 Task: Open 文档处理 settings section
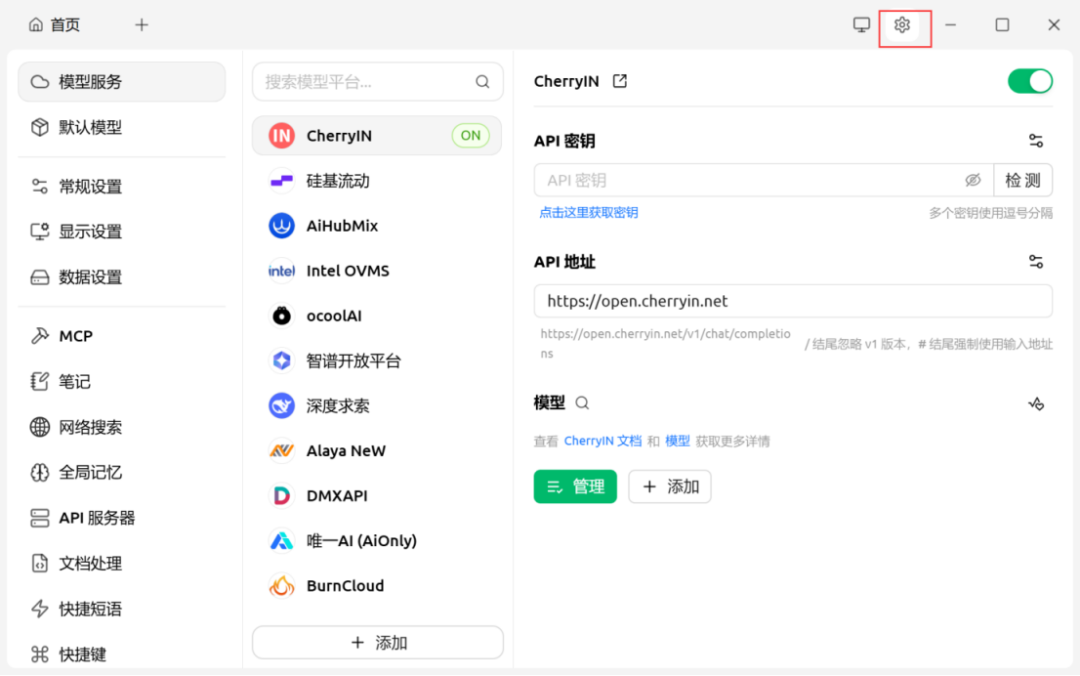(x=122, y=564)
